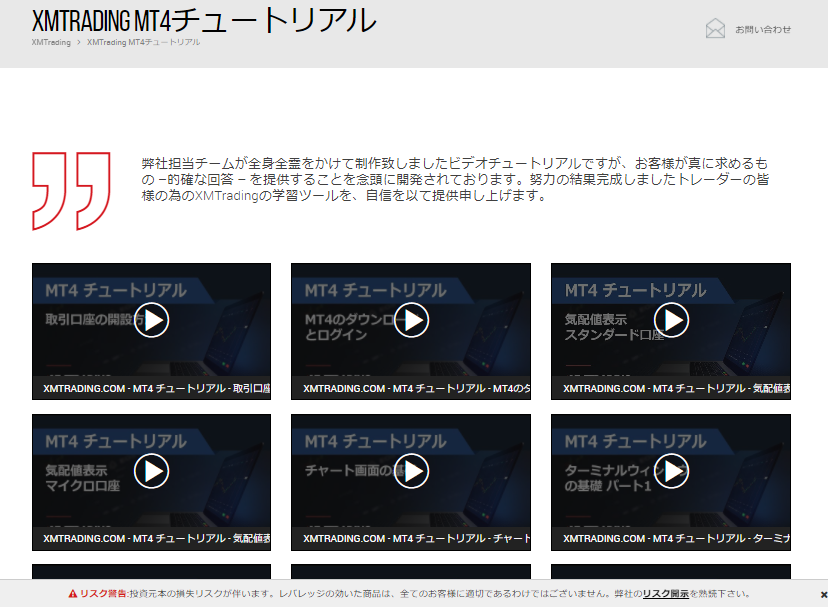Play the 気配値表示 スタンダード口座 video
The width and height of the screenshot is (828, 607).
pyautogui.click(x=671, y=320)
